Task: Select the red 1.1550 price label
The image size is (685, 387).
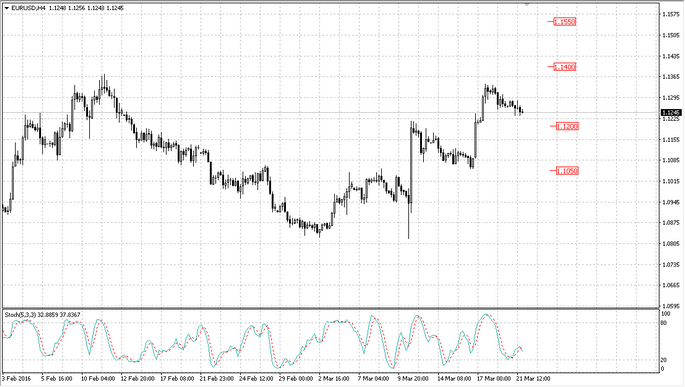Action: pyautogui.click(x=564, y=21)
